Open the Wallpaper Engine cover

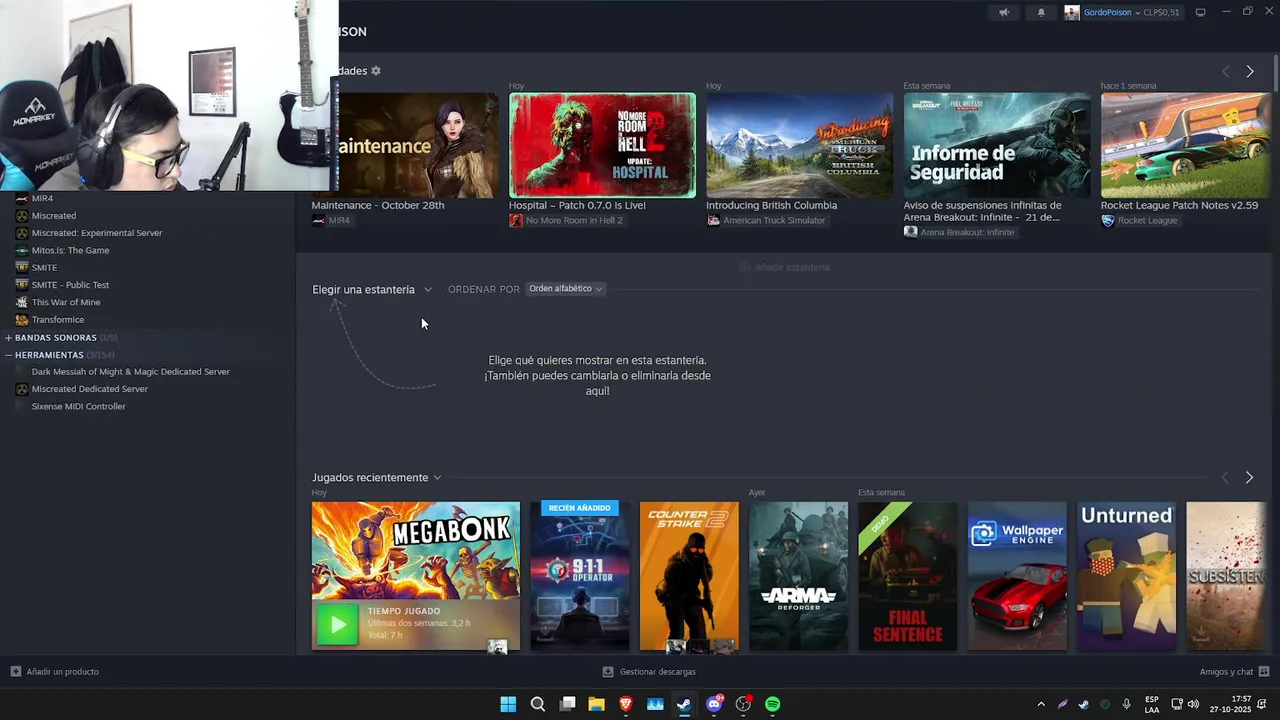pos(1017,576)
